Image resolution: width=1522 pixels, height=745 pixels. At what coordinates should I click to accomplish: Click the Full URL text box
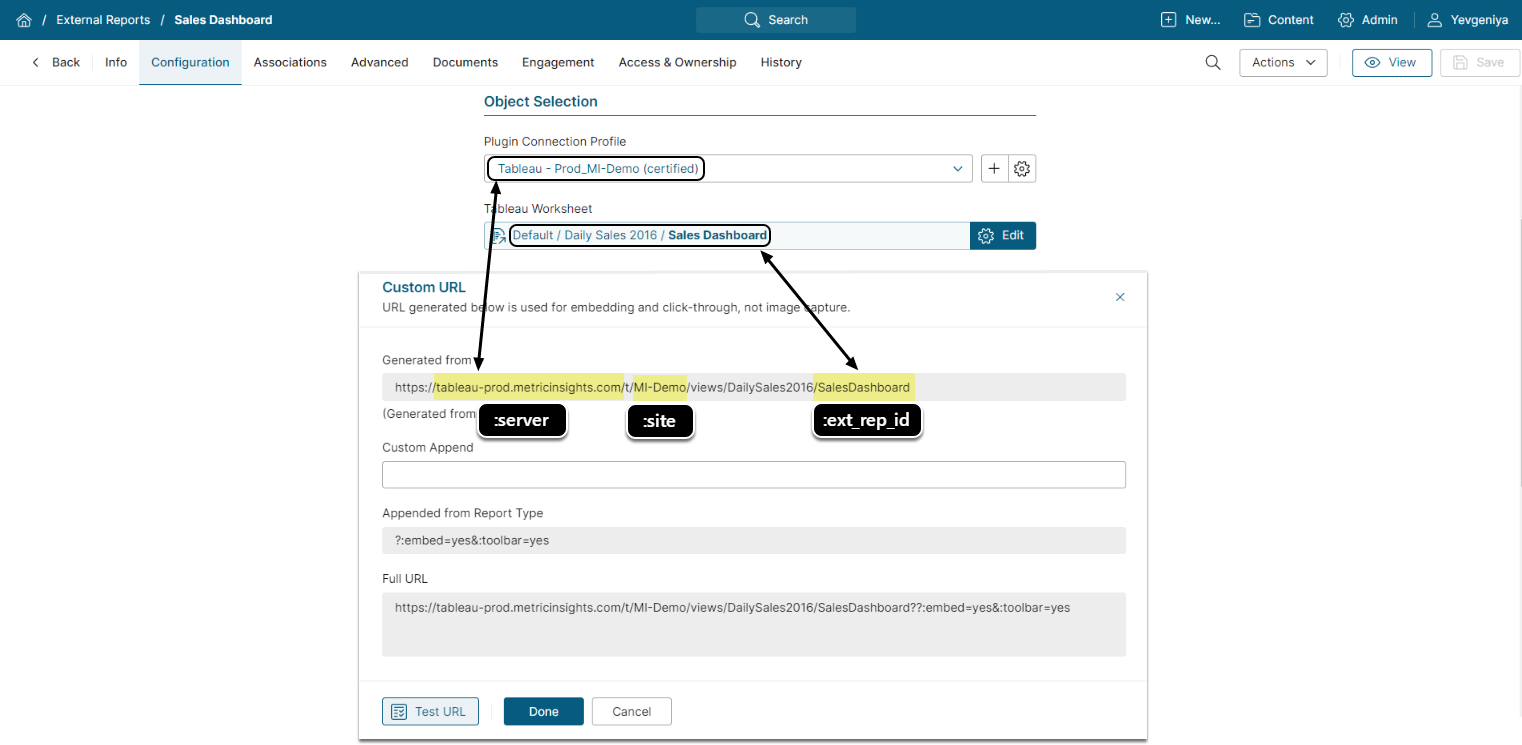[x=754, y=625]
